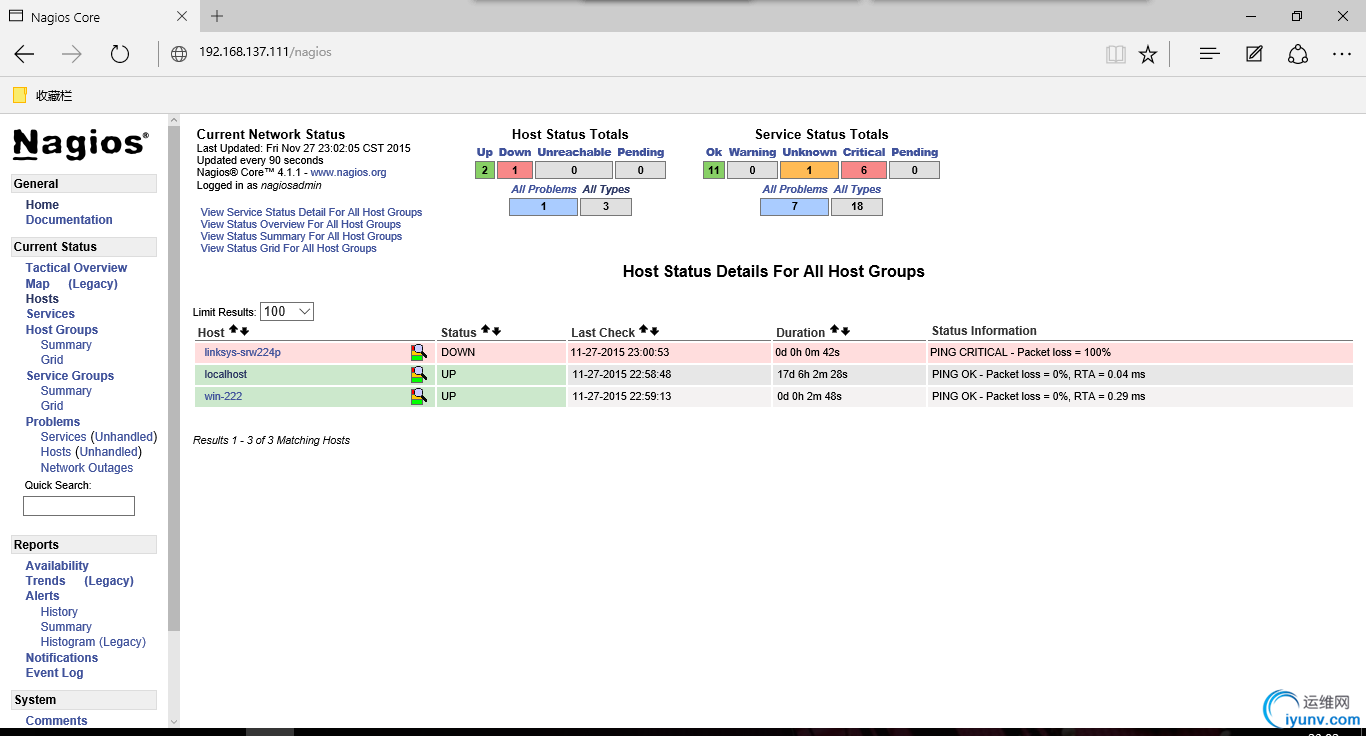This screenshot has height=736, width=1366.
Task: Open Comments under System
Action: 57,721
